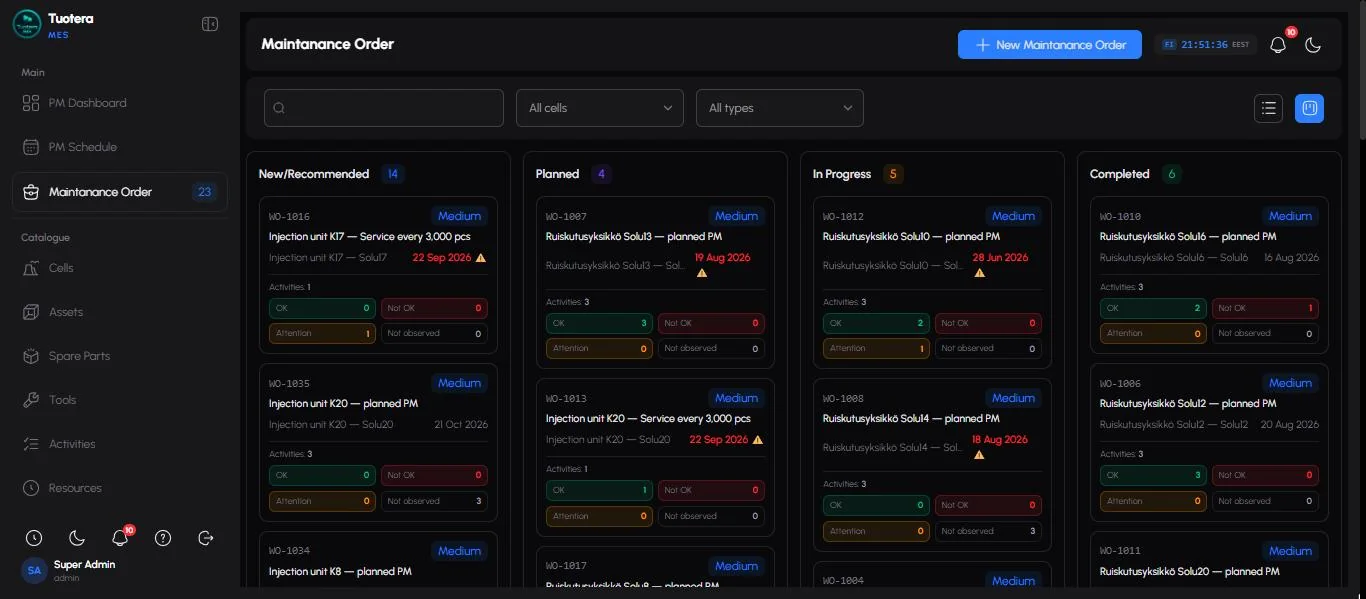Click the logout icon in sidebar footer

[x=206, y=538]
